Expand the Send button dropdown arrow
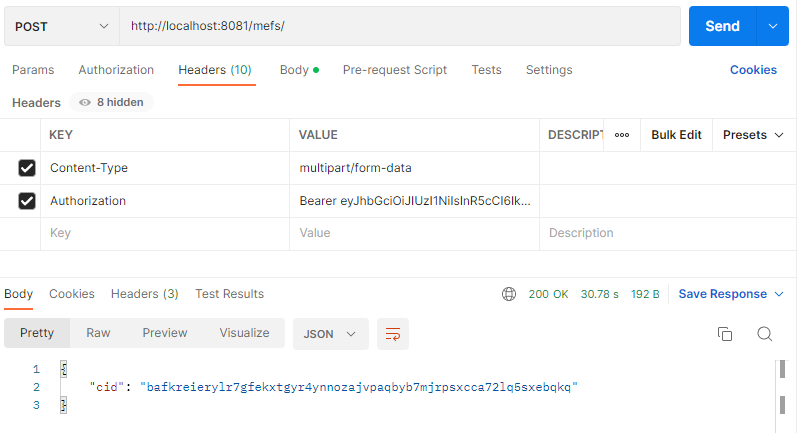The image size is (801, 433). (771, 26)
